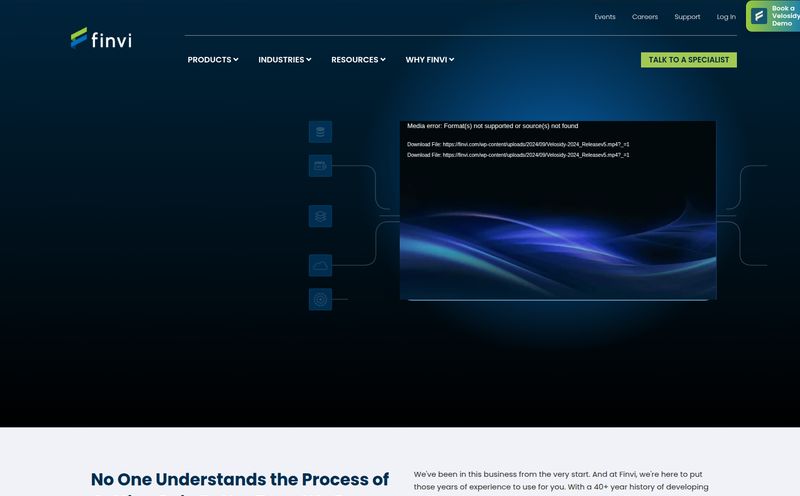This screenshot has width=800, height=496.
Task: Open the Support link
Action: coord(687,17)
